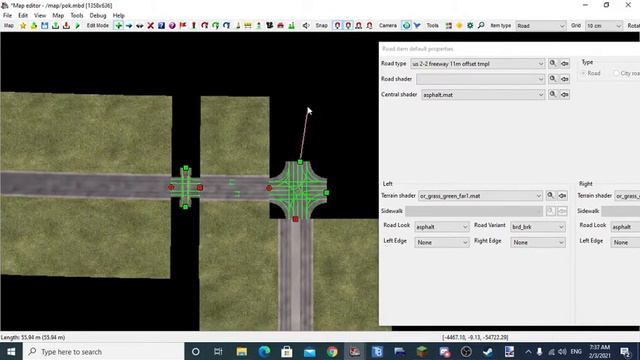Open the File menu
The width and height of the screenshot is (640, 360).
click(7, 16)
